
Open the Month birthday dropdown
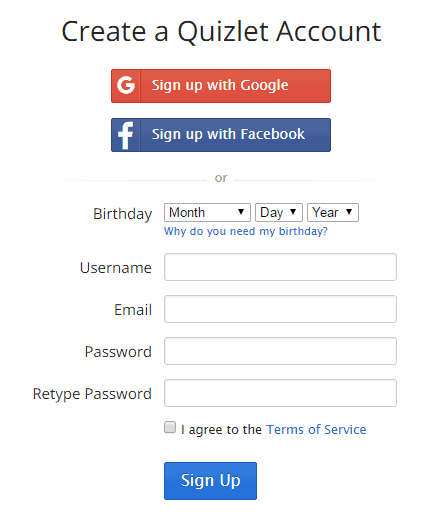[x=207, y=213]
